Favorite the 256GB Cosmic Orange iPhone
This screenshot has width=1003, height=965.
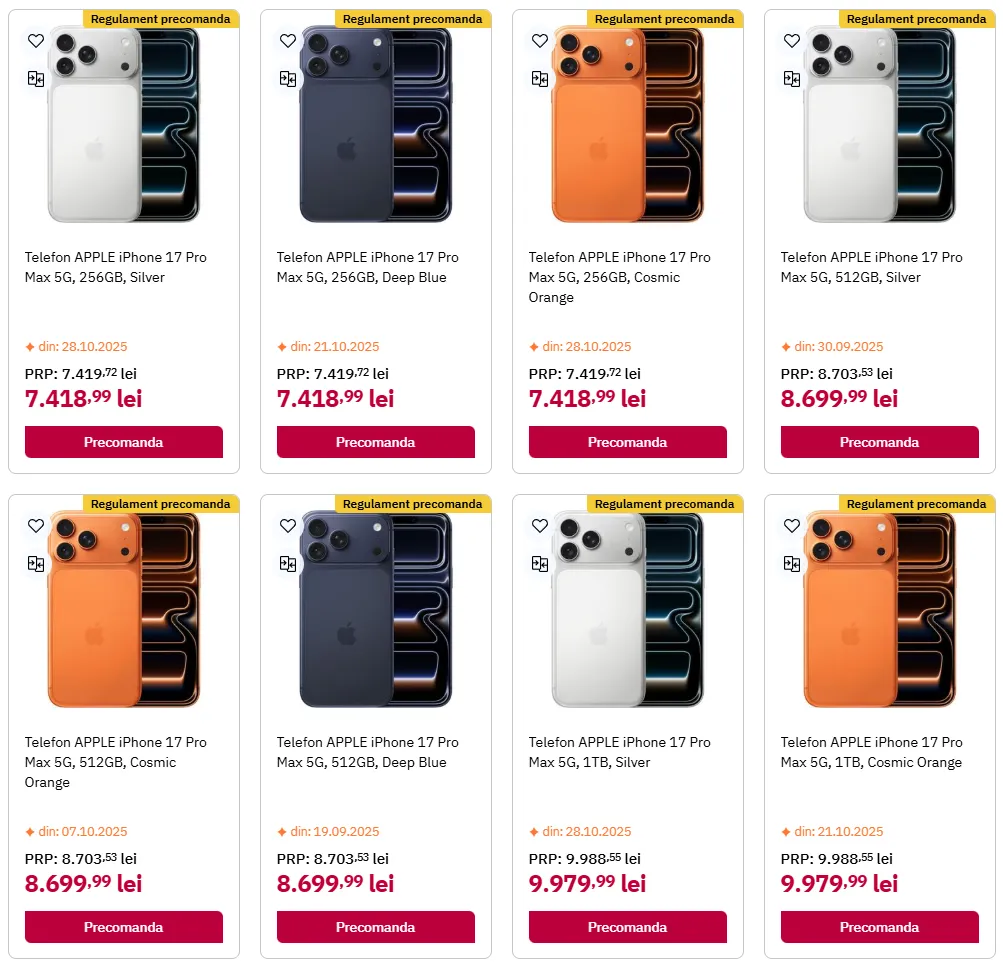(540, 41)
